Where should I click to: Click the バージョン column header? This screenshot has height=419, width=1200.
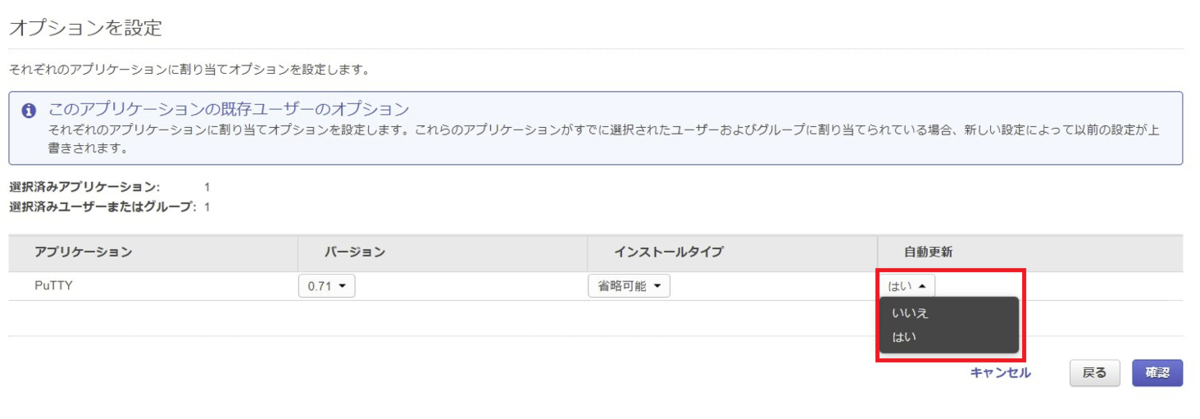[355, 252]
